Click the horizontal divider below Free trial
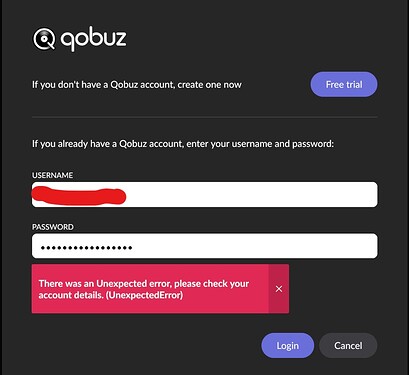Viewport: 409px width, 375px height. (205, 117)
